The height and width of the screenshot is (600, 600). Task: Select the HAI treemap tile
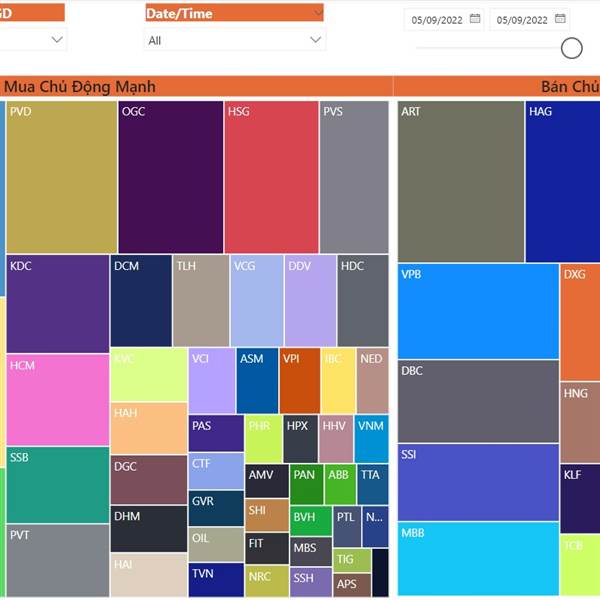tap(149, 575)
